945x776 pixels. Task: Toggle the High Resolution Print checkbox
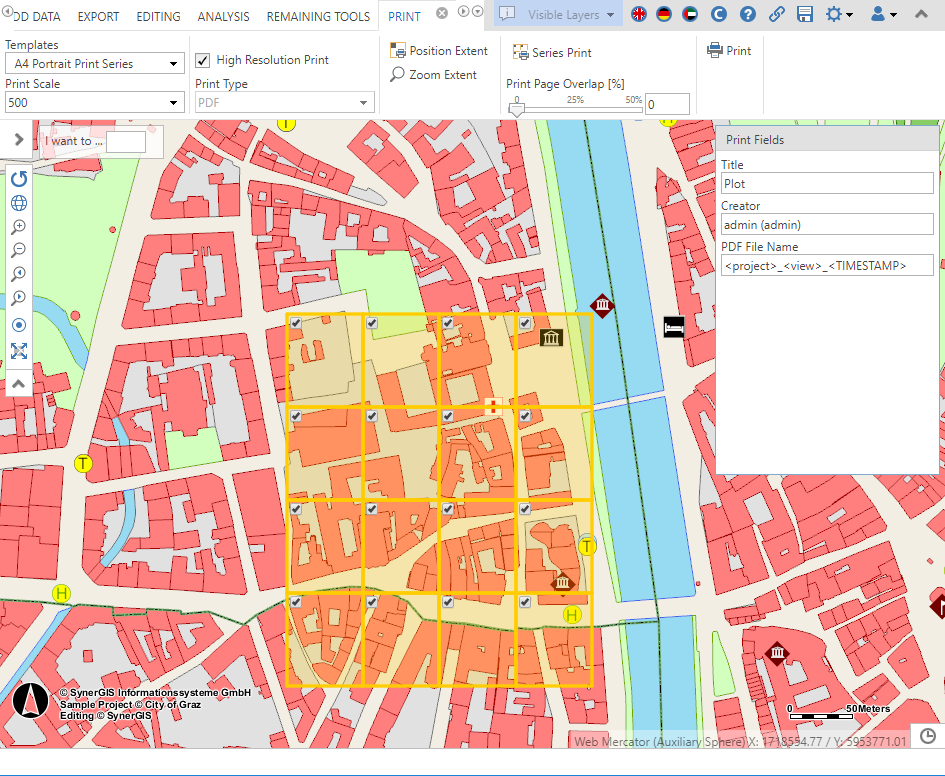tap(203, 60)
